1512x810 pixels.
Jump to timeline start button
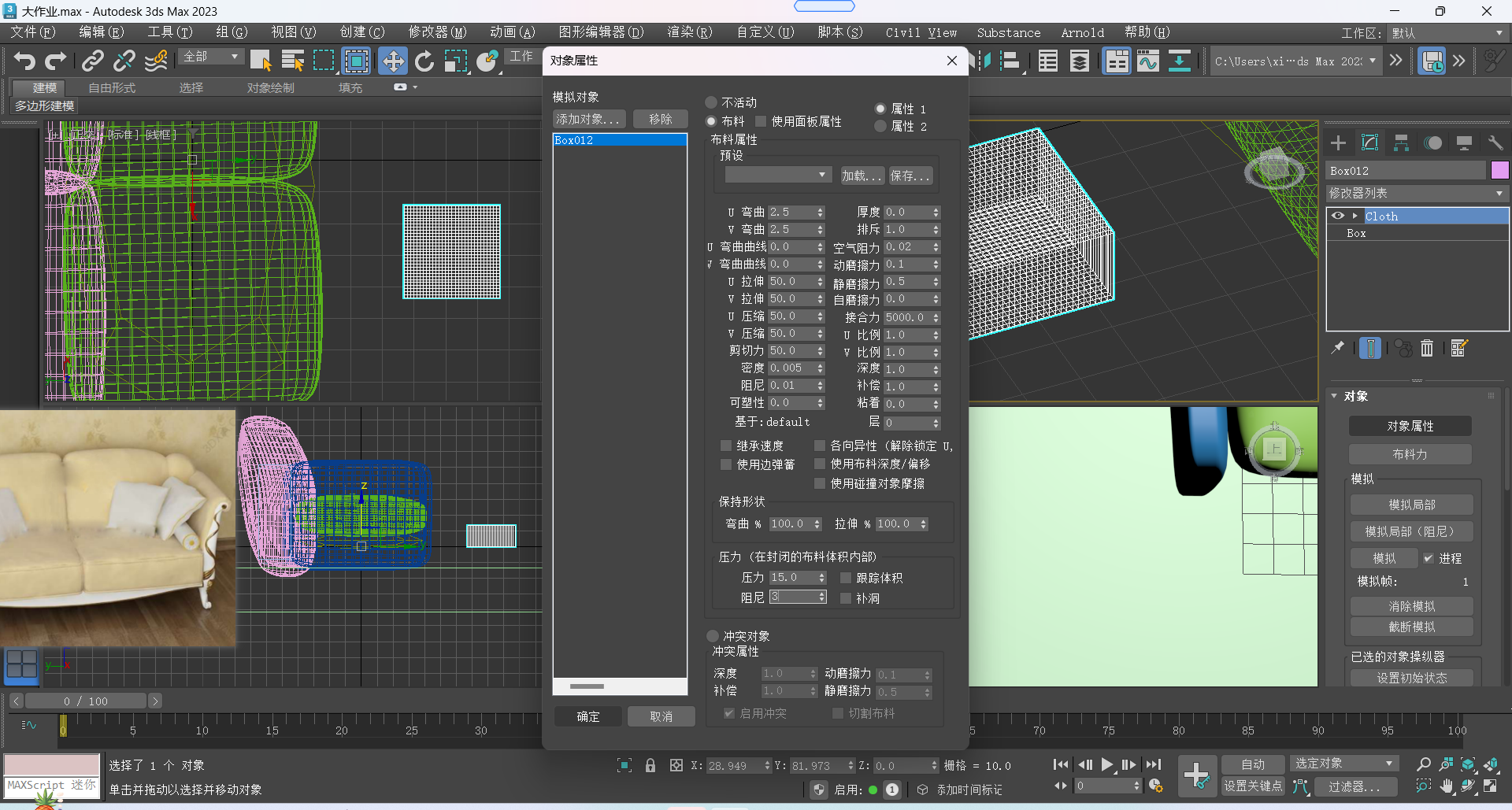(x=1061, y=764)
